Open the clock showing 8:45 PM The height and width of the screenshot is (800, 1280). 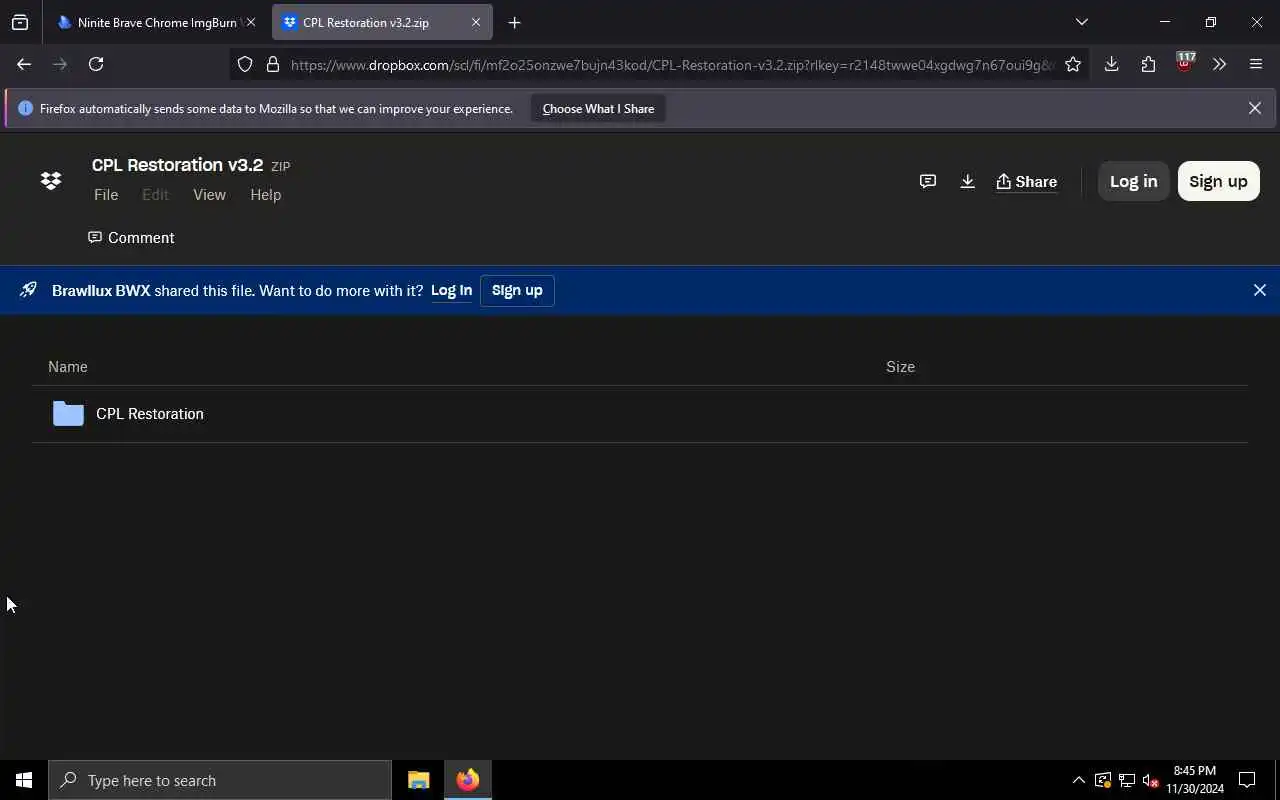(x=1195, y=780)
